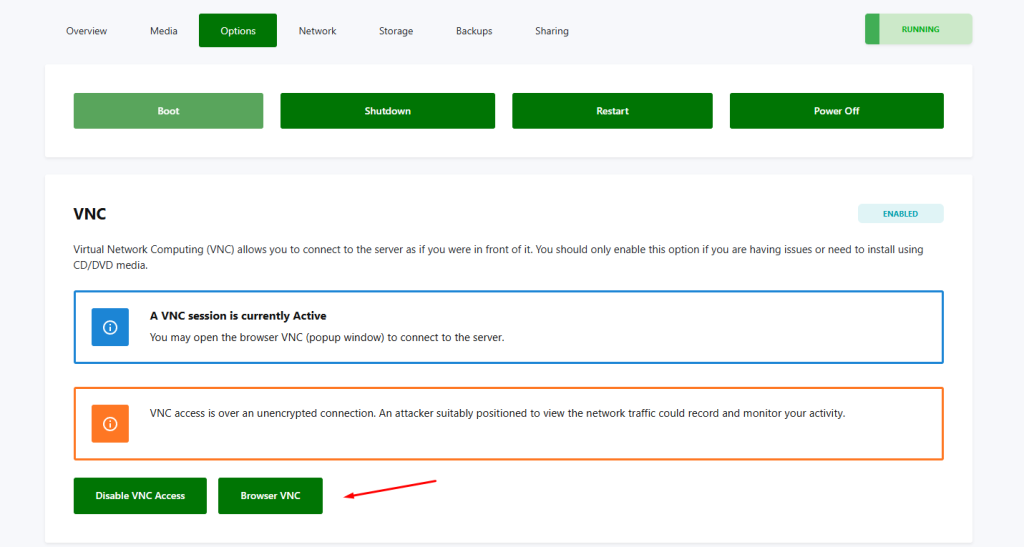Click the ENABLED VNC status label
The height and width of the screenshot is (547, 1024).
901,213
